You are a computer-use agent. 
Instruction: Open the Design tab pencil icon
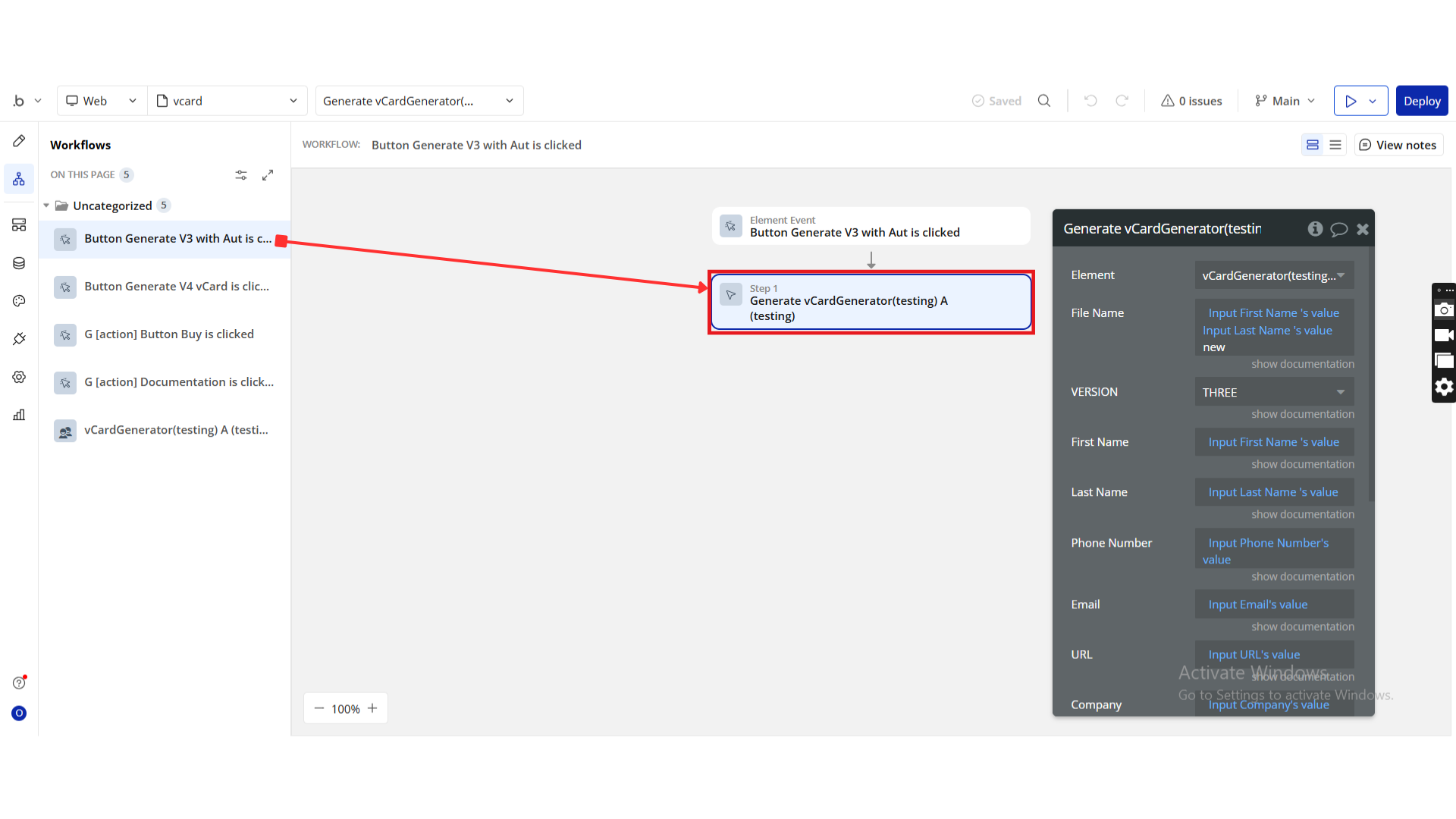coord(19,141)
